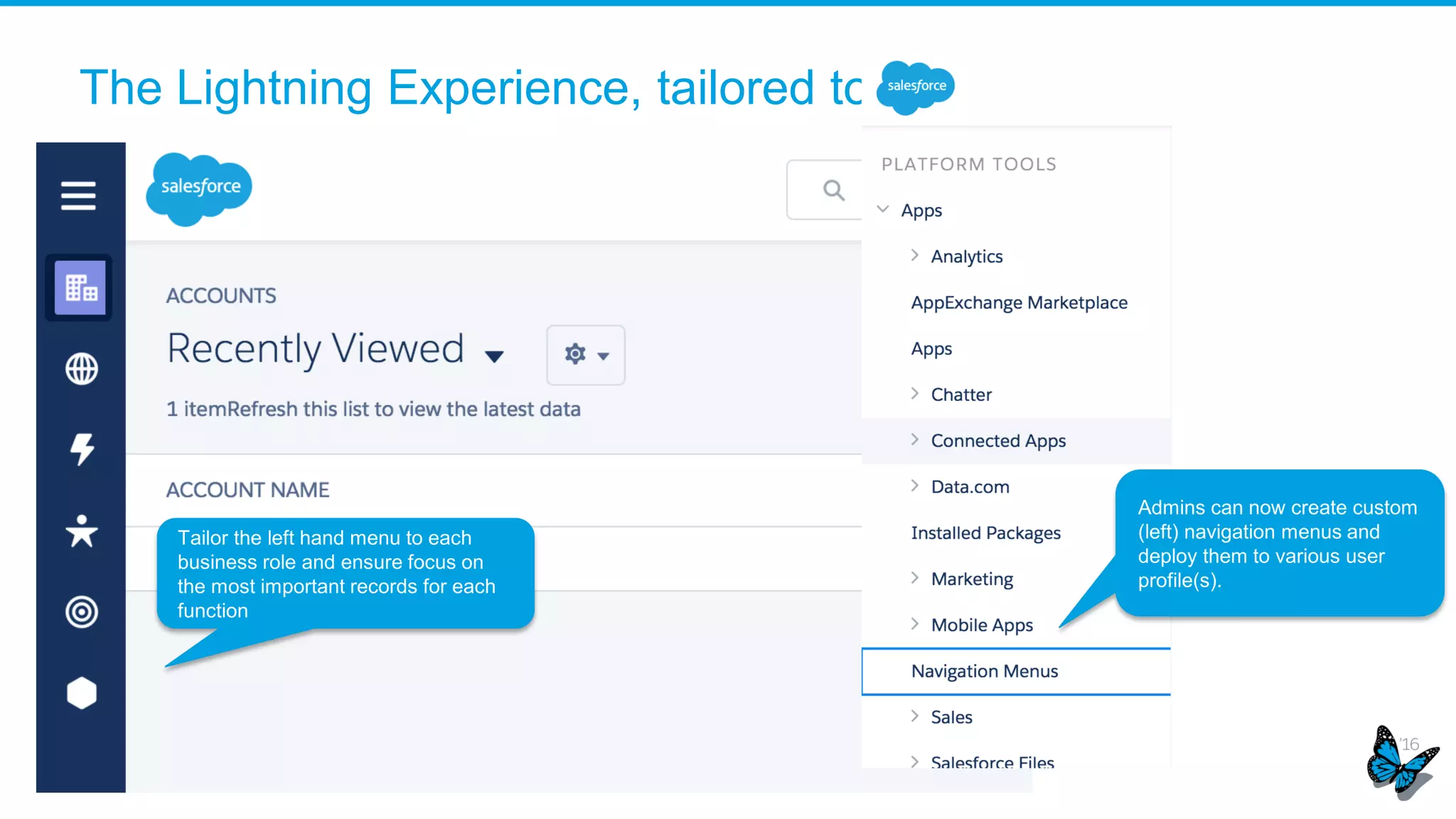Click the target circle sidebar icon
The width and height of the screenshot is (1456, 819).
click(82, 612)
